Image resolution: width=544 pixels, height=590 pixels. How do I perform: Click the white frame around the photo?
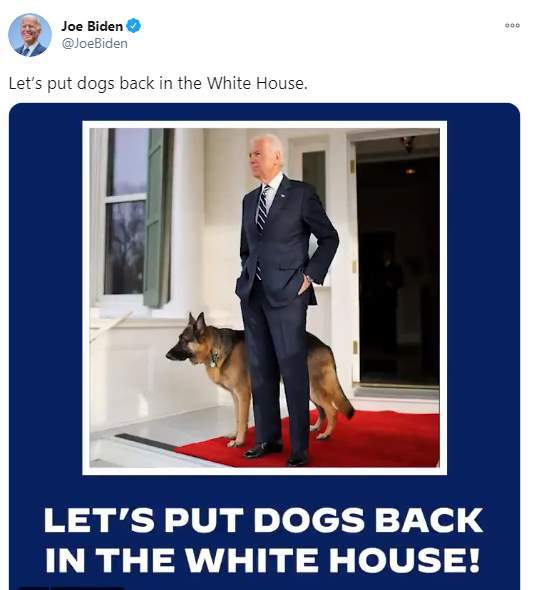click(264, 125)
